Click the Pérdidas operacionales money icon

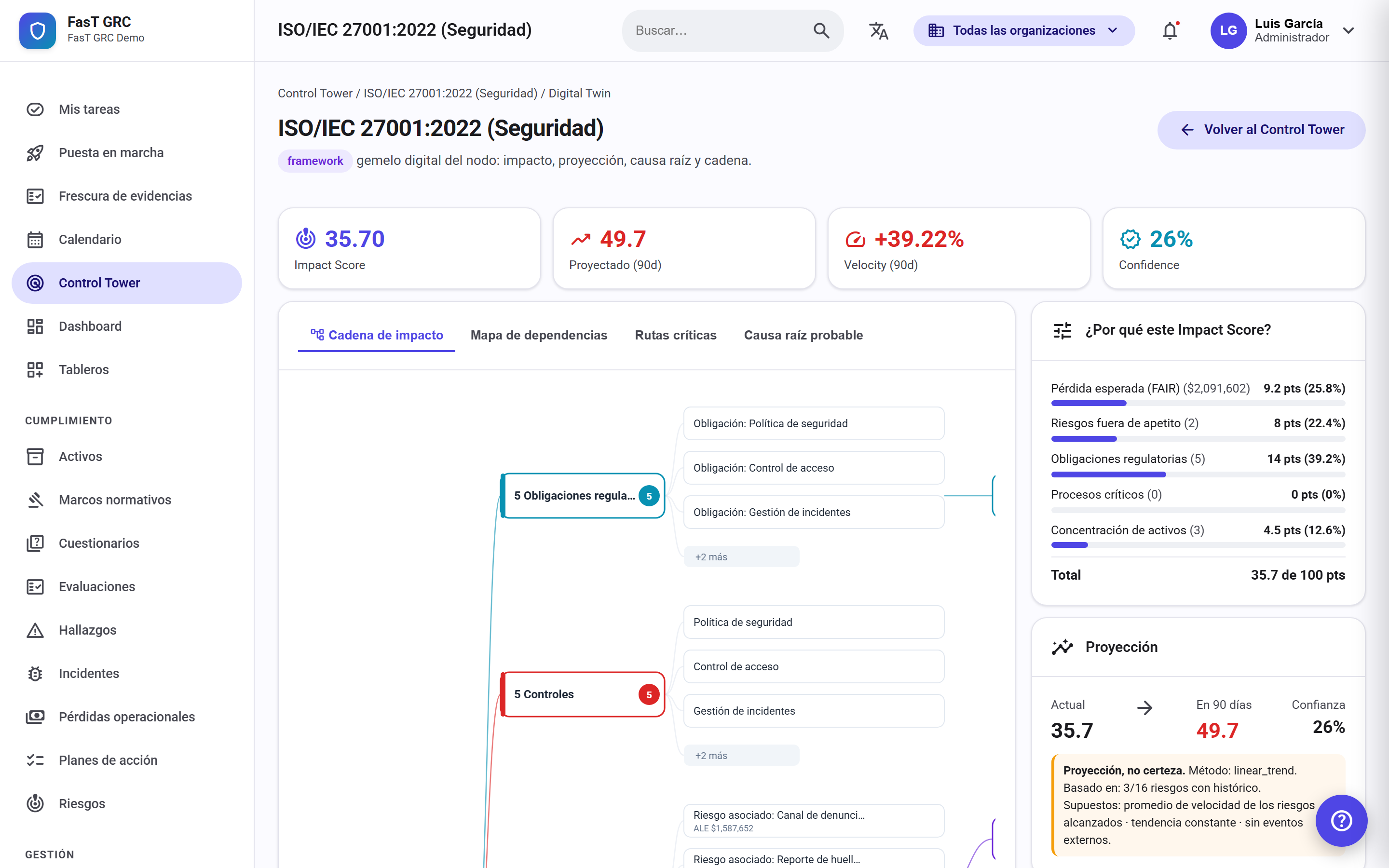point(35,717)
